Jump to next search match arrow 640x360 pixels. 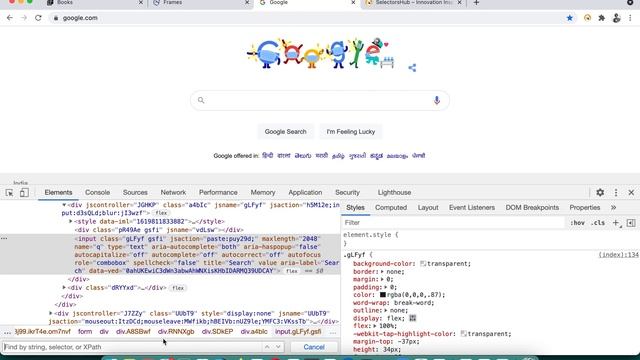278,347
